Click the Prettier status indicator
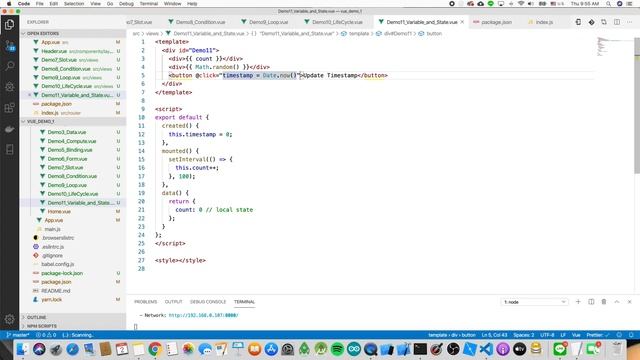 coord(598,335)
